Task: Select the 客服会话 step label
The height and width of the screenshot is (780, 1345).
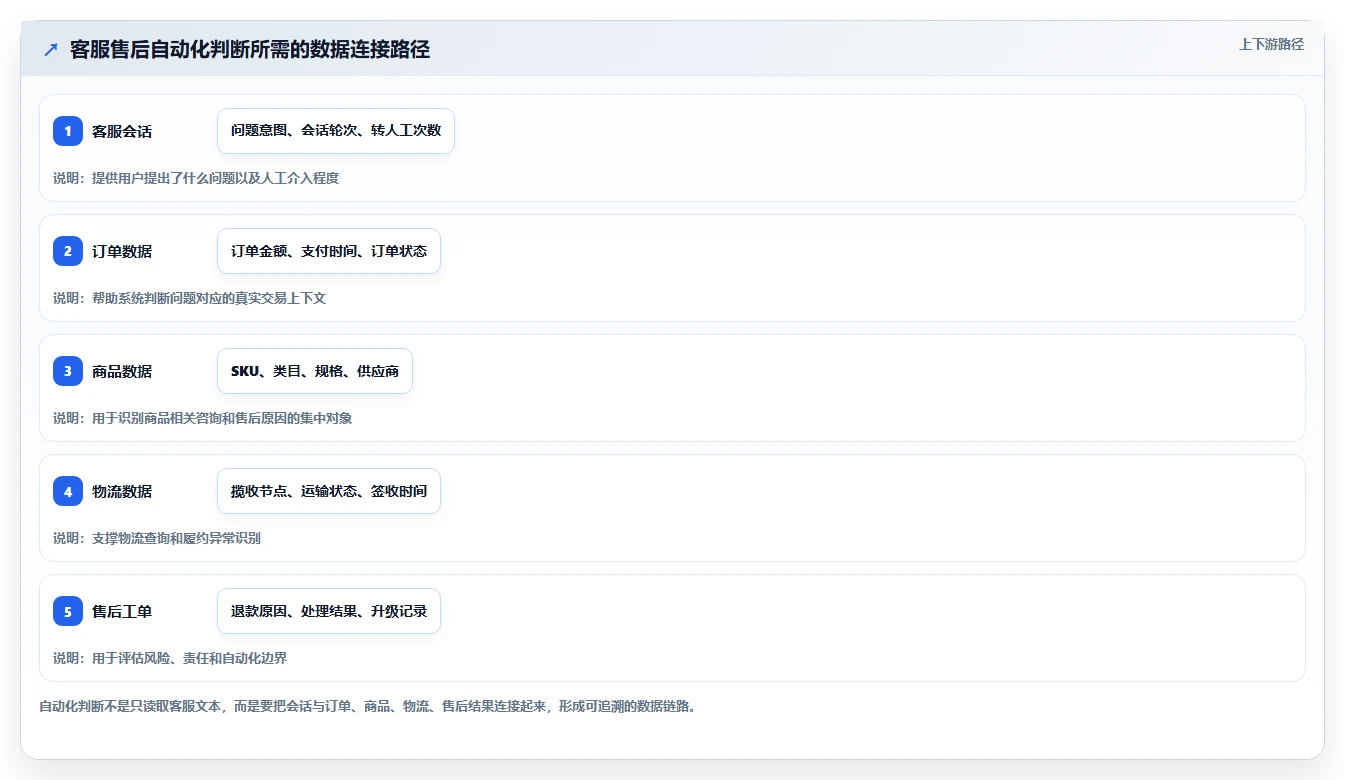Action: (122, 131)
